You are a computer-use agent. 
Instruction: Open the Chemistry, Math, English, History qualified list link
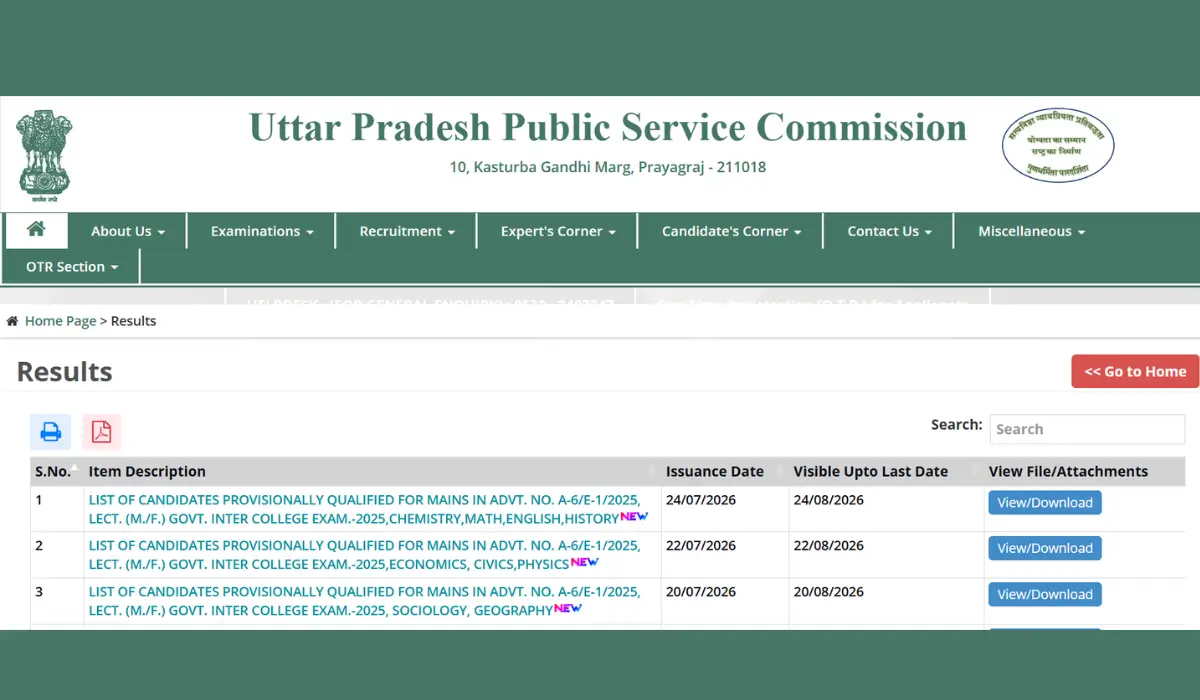click(x=365, y=509)
